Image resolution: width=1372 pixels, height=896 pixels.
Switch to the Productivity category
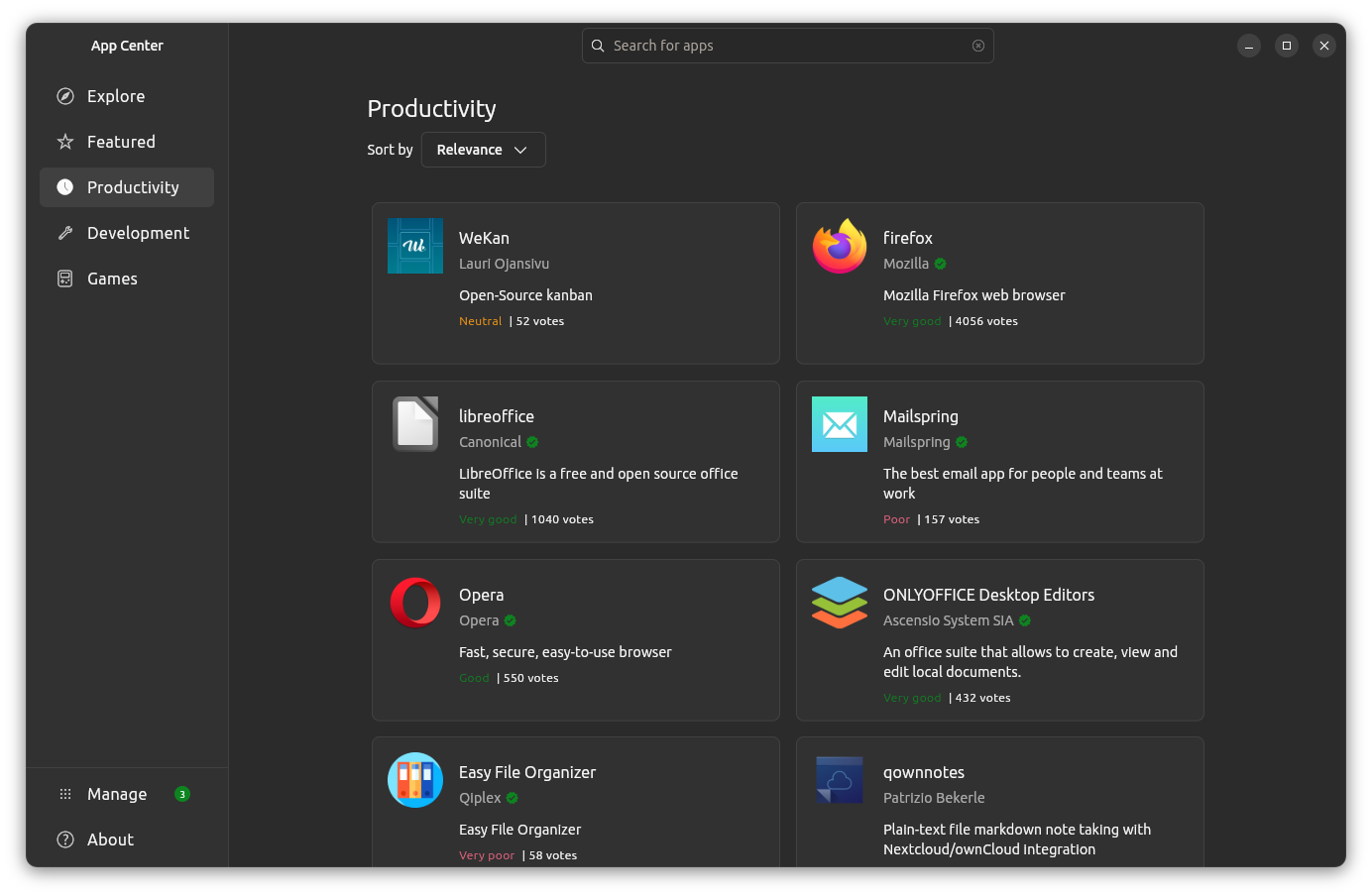coord(127,186)
